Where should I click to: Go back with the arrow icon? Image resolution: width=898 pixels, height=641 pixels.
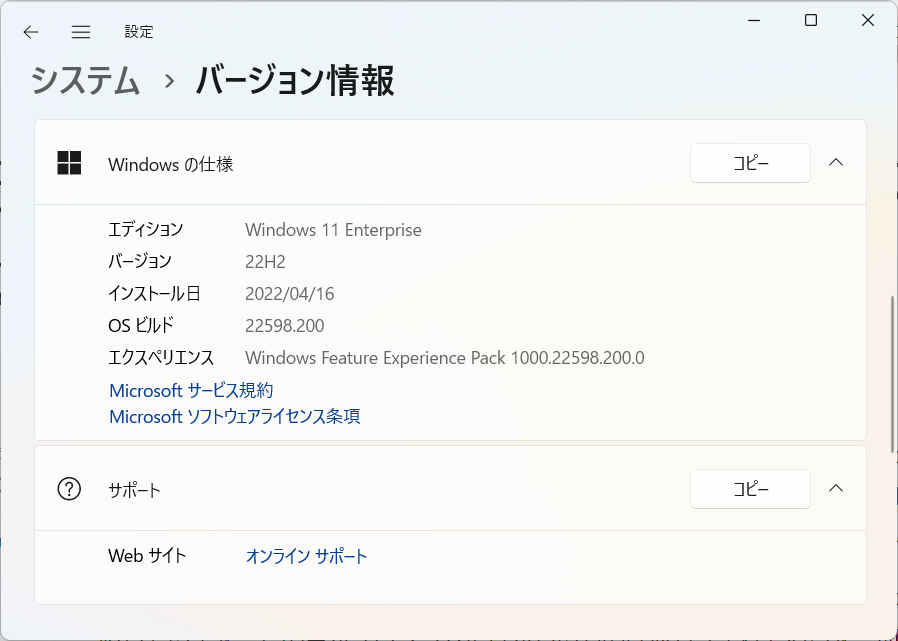tap(31, 32)
